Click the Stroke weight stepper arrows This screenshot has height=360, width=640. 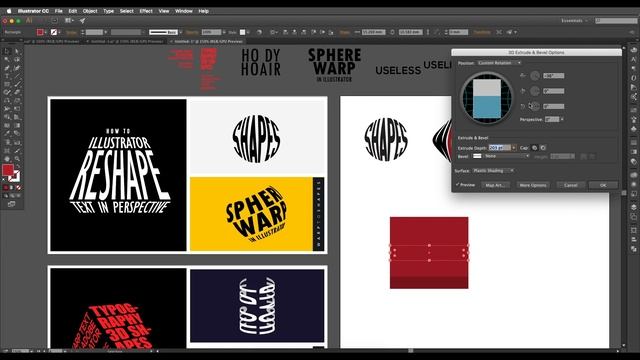click(x=82, y=32)
